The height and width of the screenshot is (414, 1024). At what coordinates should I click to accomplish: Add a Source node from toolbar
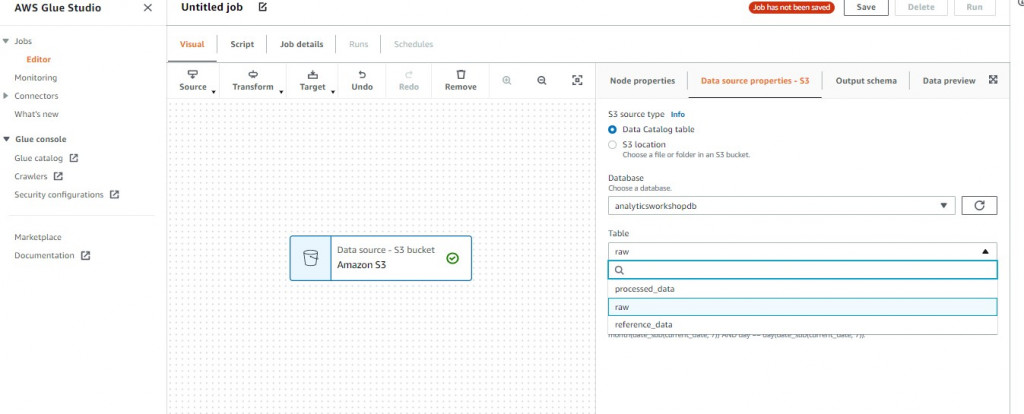193,80
